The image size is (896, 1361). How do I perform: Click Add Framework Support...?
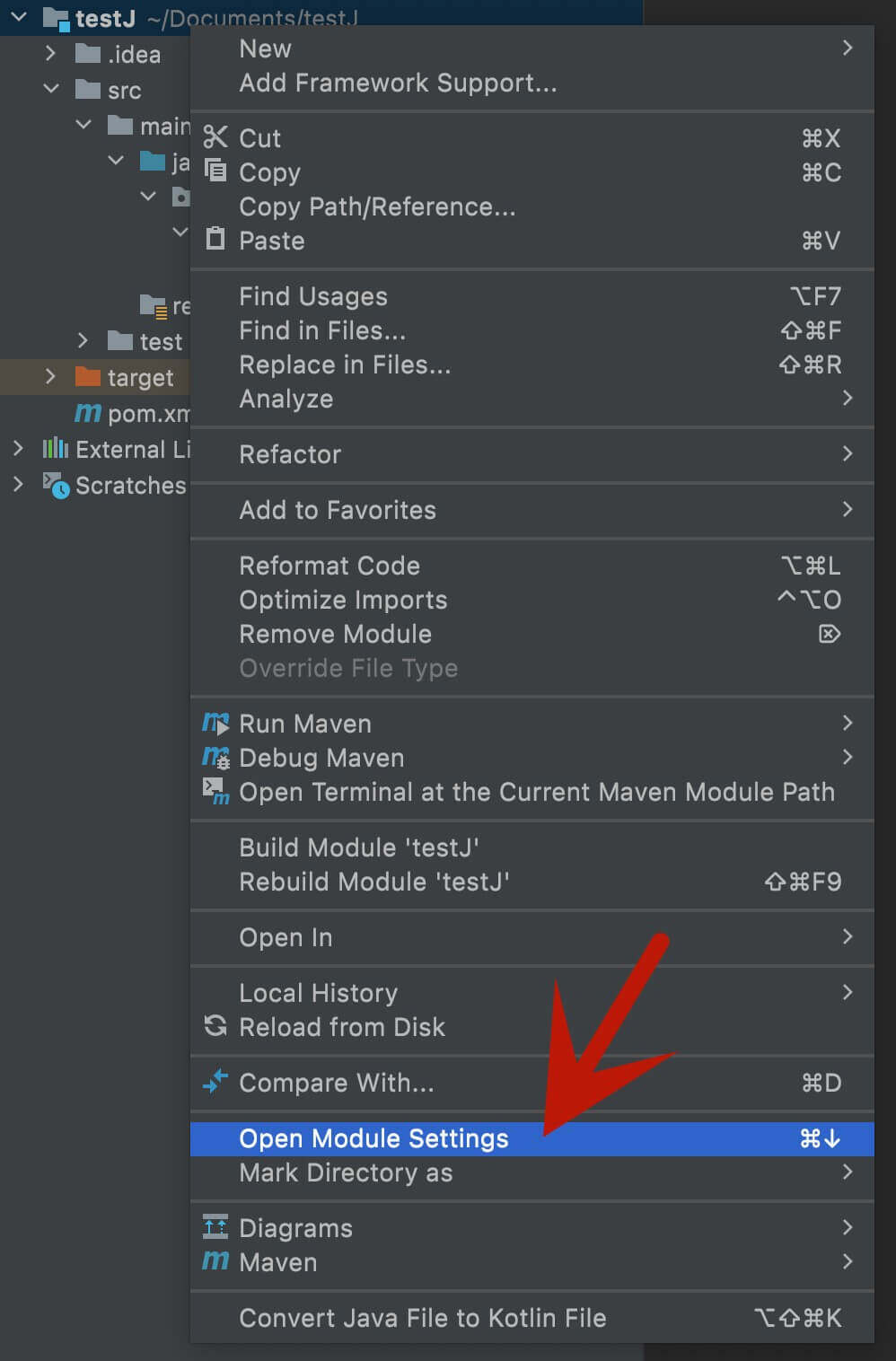[x=397, y=83]
